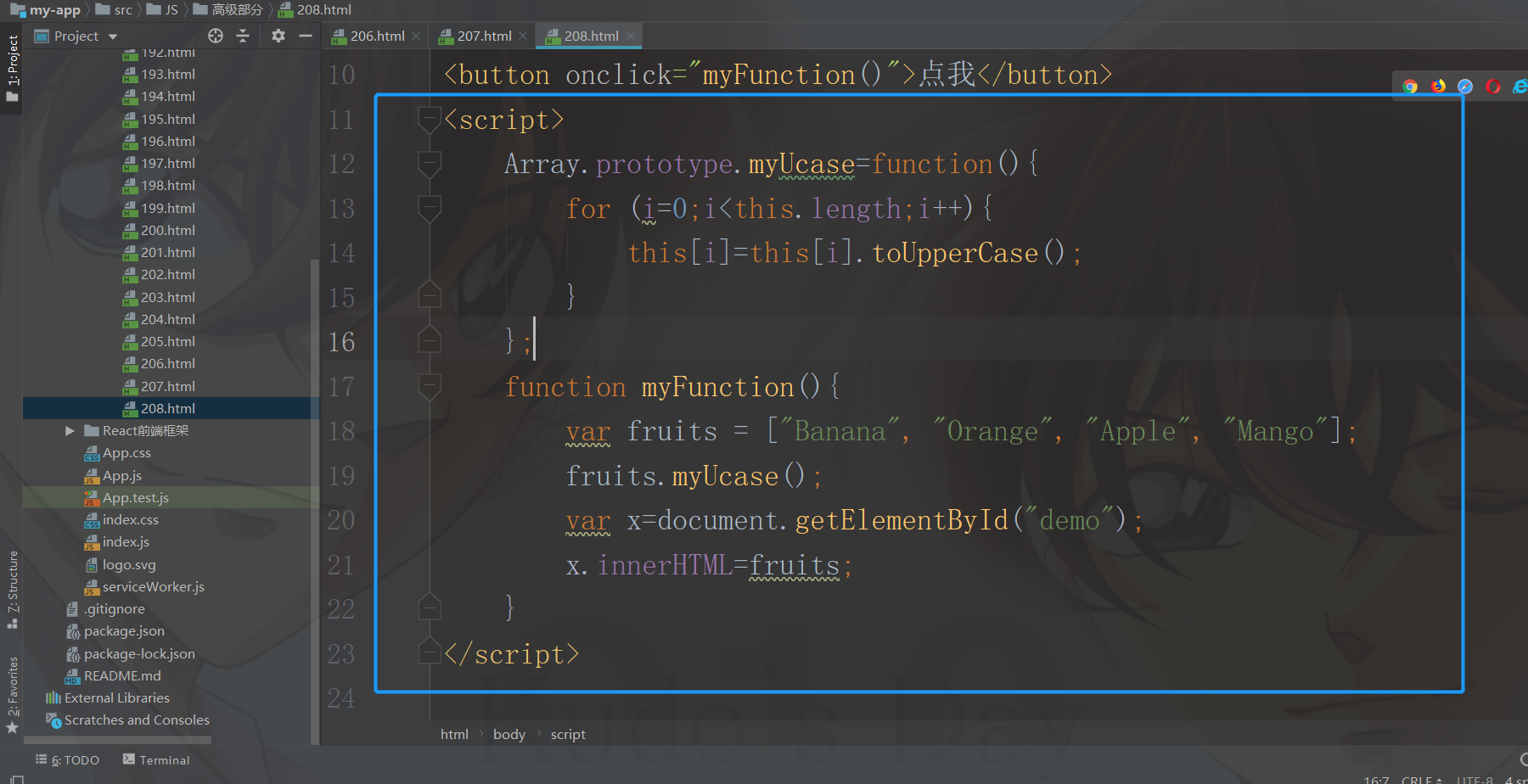
Task: Click the Collapse All icon in Project panel
Action: click(x=243, y=36)
